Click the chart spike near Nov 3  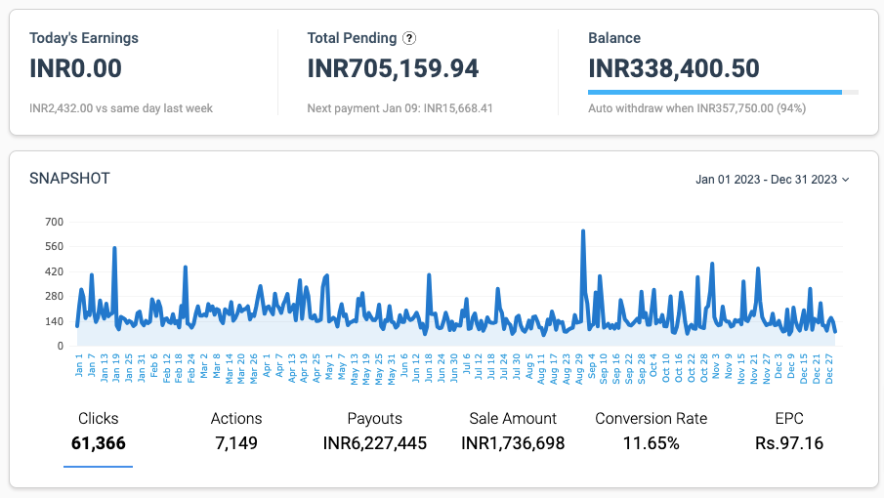[712, 265]
